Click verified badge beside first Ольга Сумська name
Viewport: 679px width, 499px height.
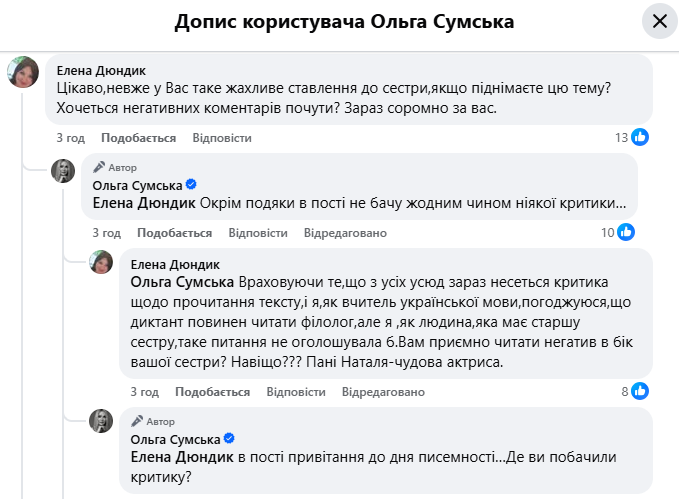(191, 185)
